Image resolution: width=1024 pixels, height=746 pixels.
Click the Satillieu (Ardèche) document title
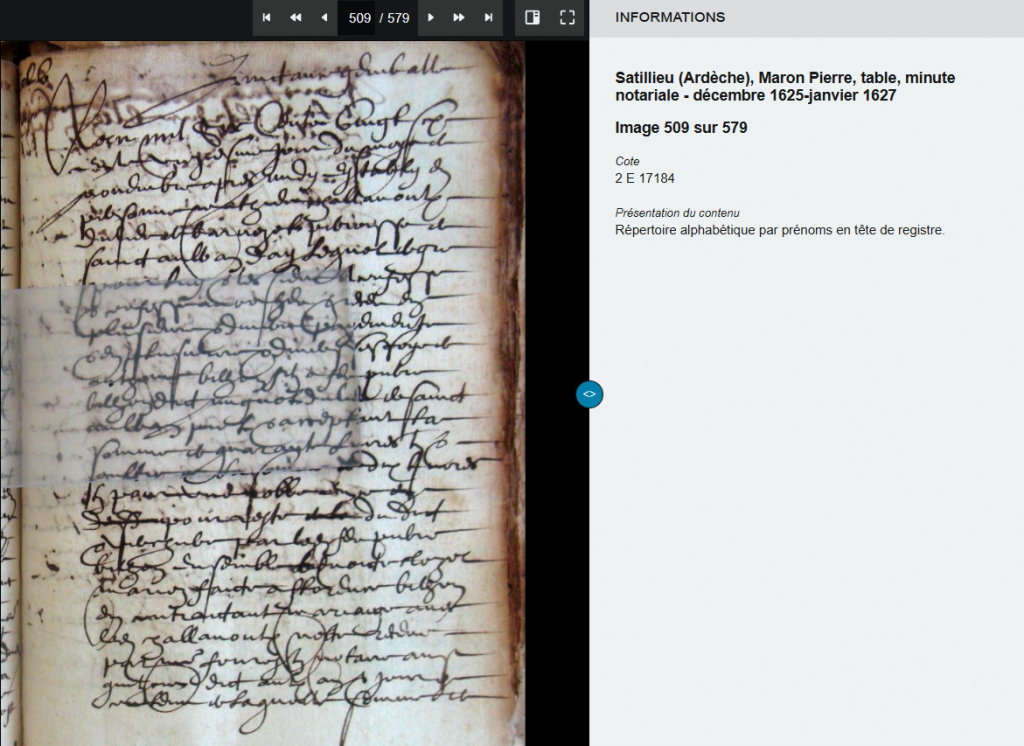pyautogui.click(x=785, y=86)
